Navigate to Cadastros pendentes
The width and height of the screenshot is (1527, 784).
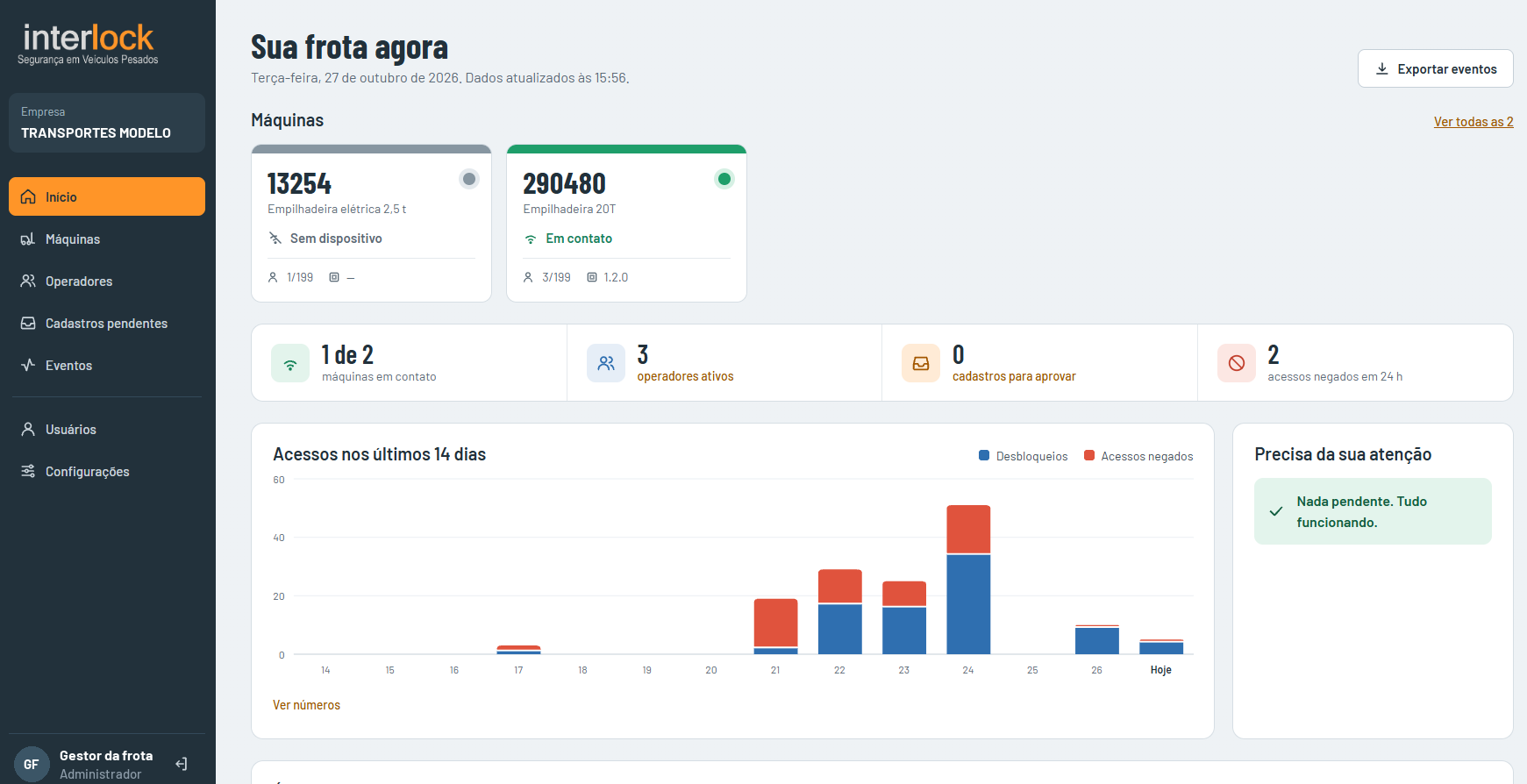click(x=107, y=323)
